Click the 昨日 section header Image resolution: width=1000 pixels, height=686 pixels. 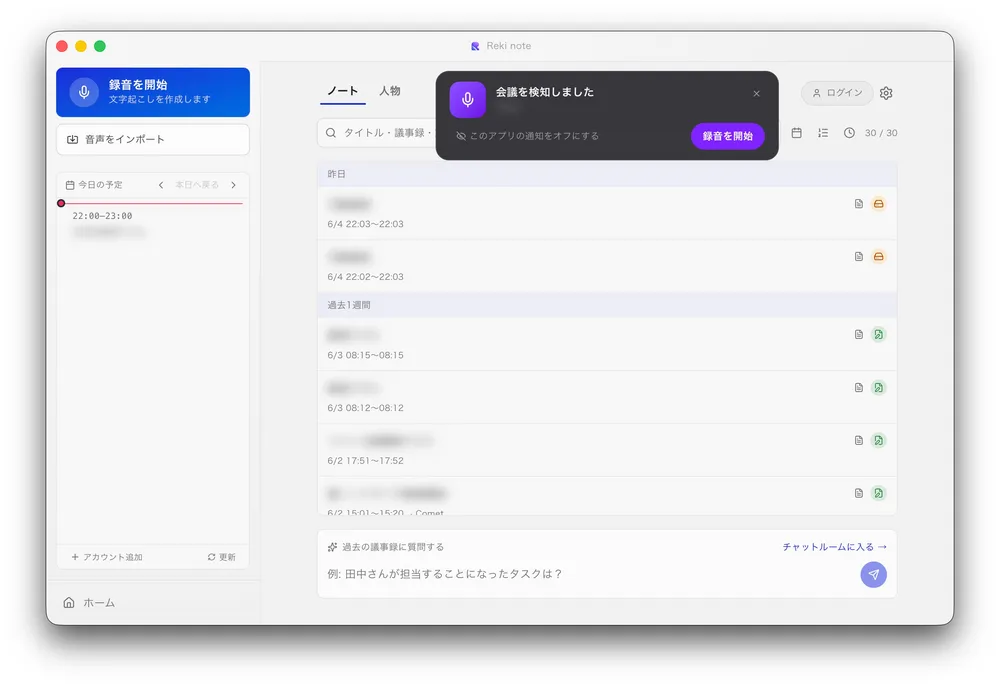point(607,174)
